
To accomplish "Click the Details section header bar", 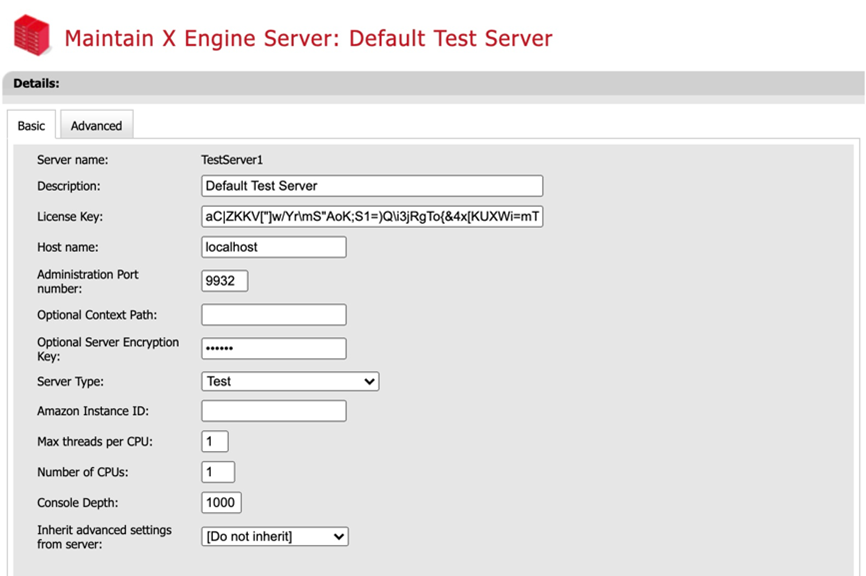I will [x=432, y=84].
